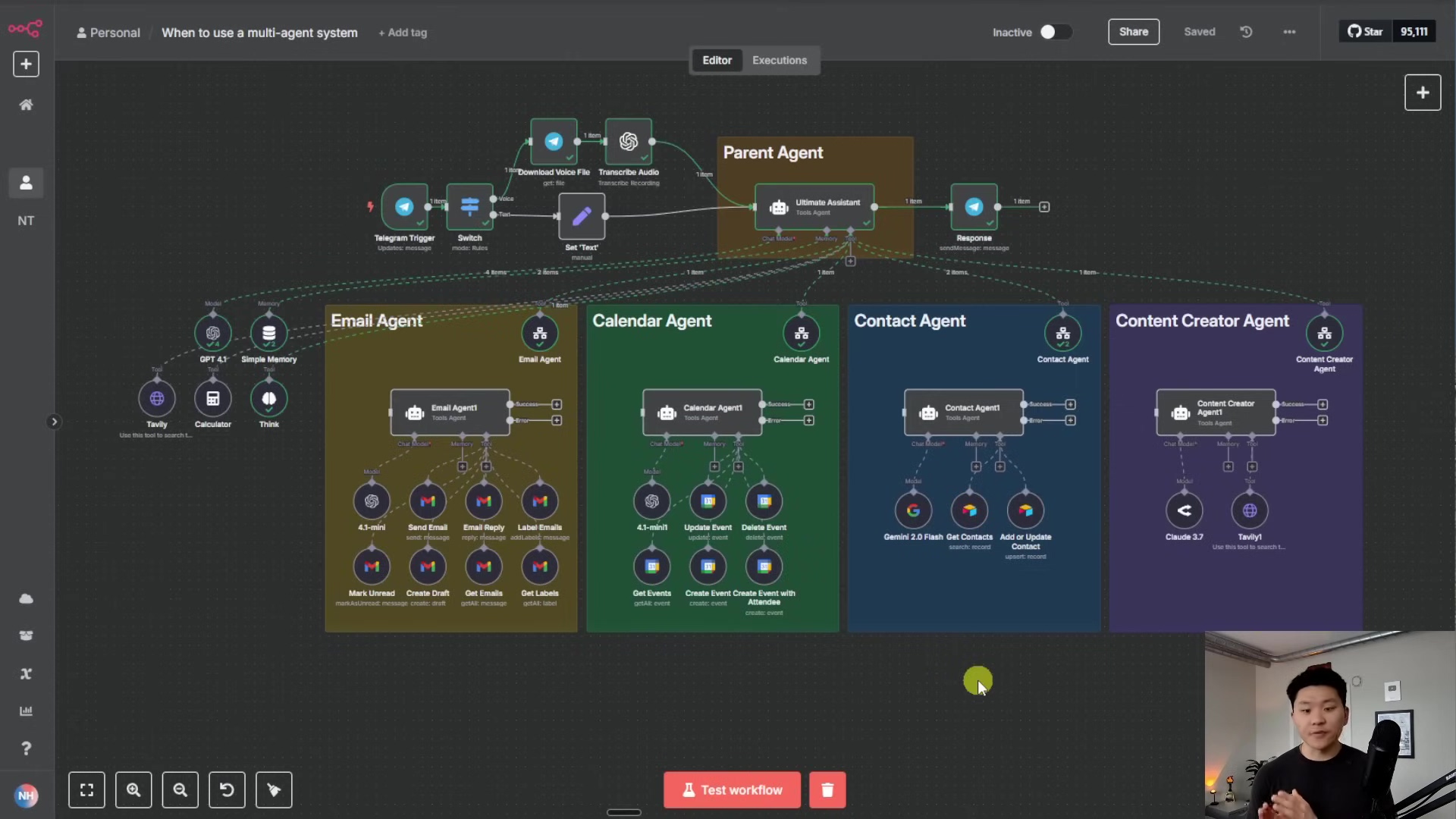Click the Calculator tool node
The height and width of the screenshot is (819, 1456).
(x=212, y=400)
